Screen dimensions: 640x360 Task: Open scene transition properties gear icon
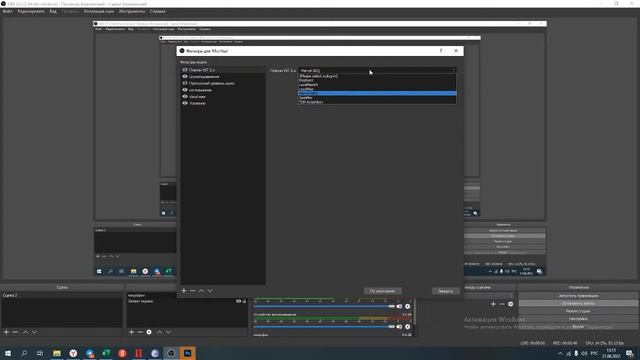pyautogui.click(x=511, y=304)
